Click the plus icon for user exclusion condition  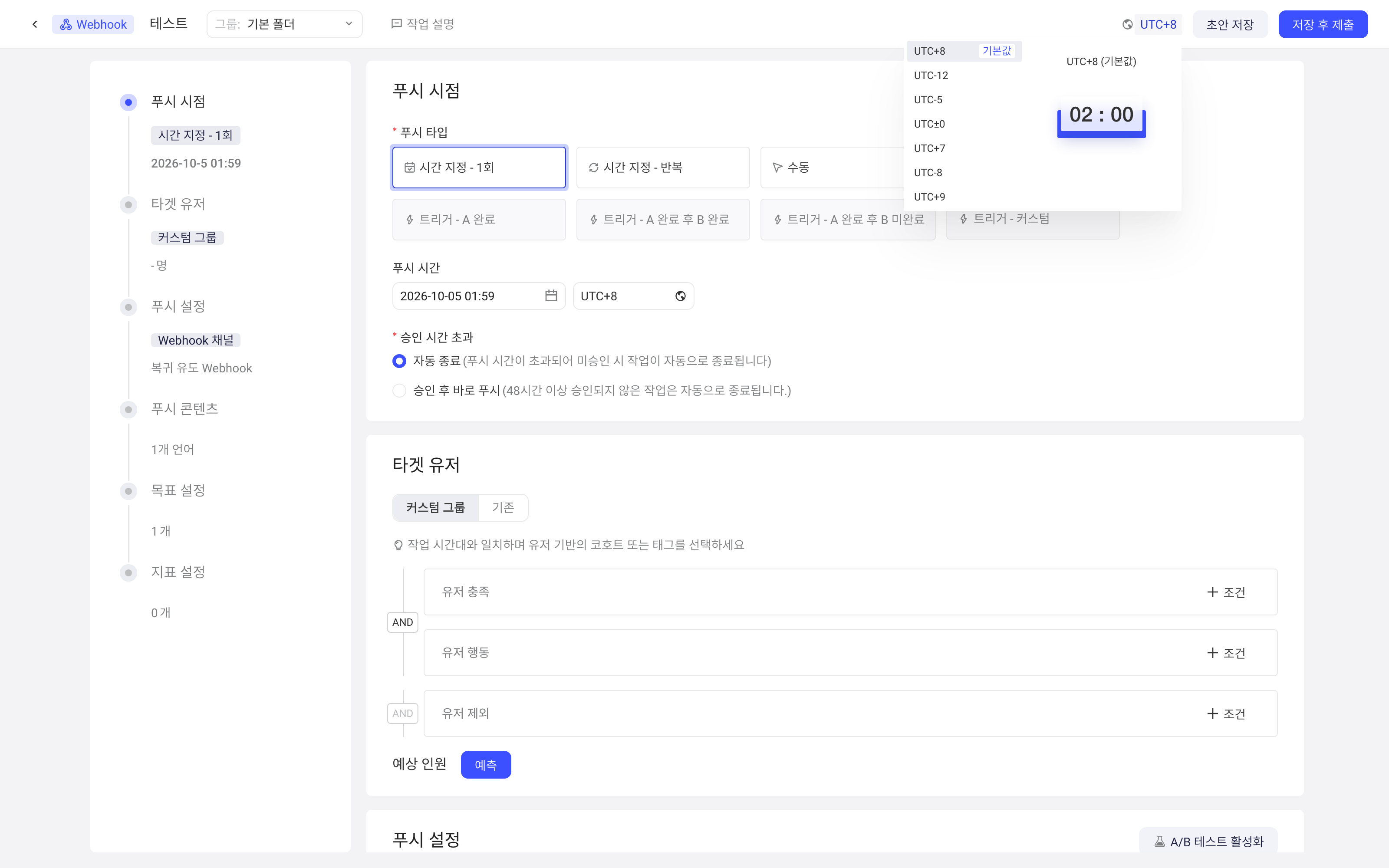(1212, 713)
